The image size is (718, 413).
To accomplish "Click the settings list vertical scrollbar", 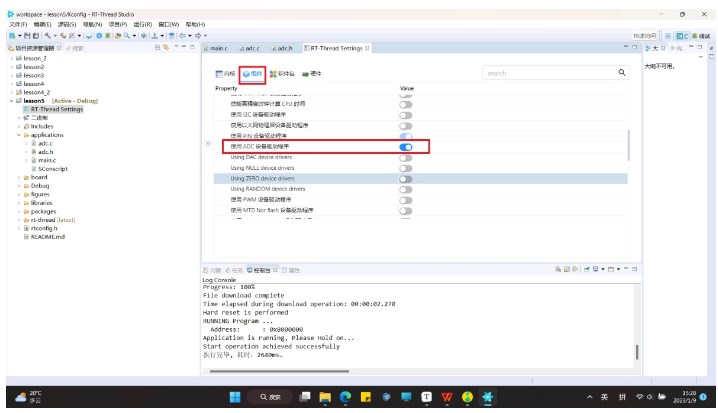I will (x=629, y=146).
